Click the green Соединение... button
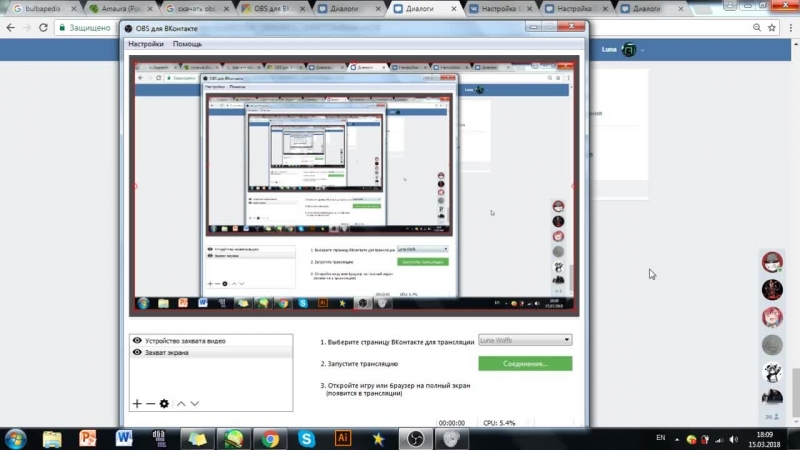 (525, 363)
